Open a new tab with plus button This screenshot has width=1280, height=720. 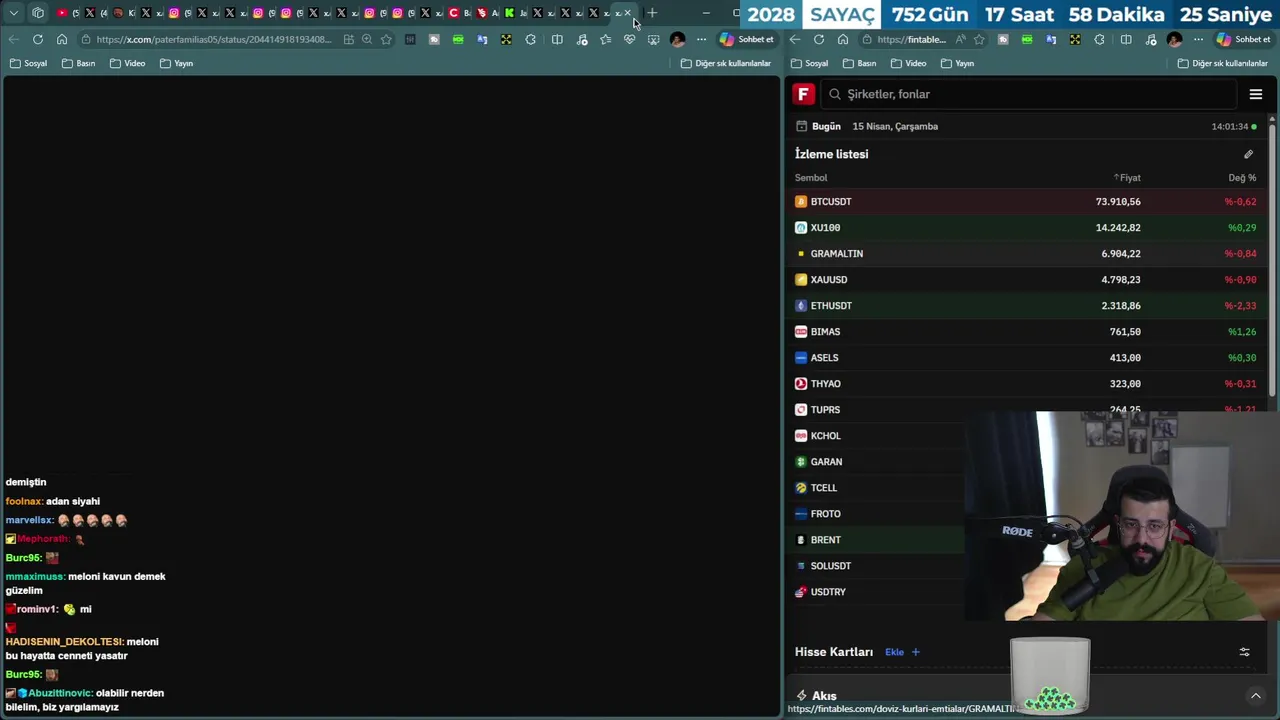(x=652, y=13)
